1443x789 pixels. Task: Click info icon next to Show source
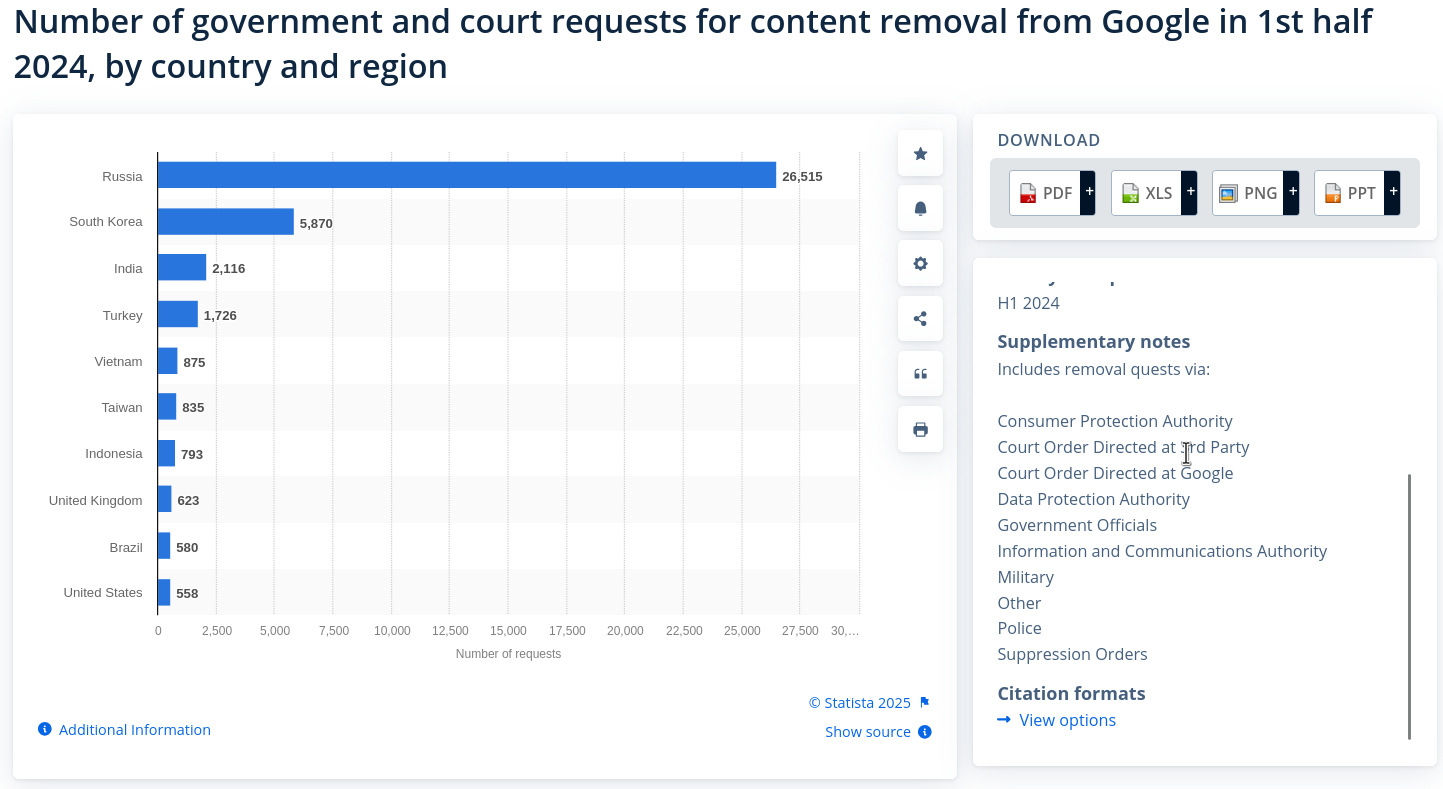click(925, 732)
